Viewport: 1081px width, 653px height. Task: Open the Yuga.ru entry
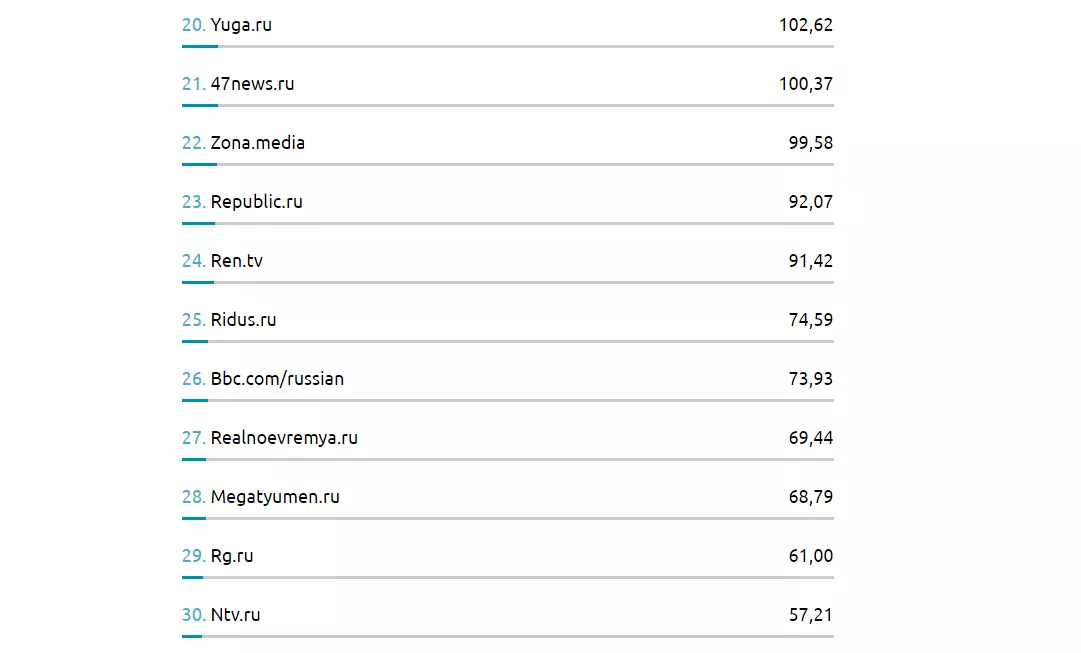241,25
